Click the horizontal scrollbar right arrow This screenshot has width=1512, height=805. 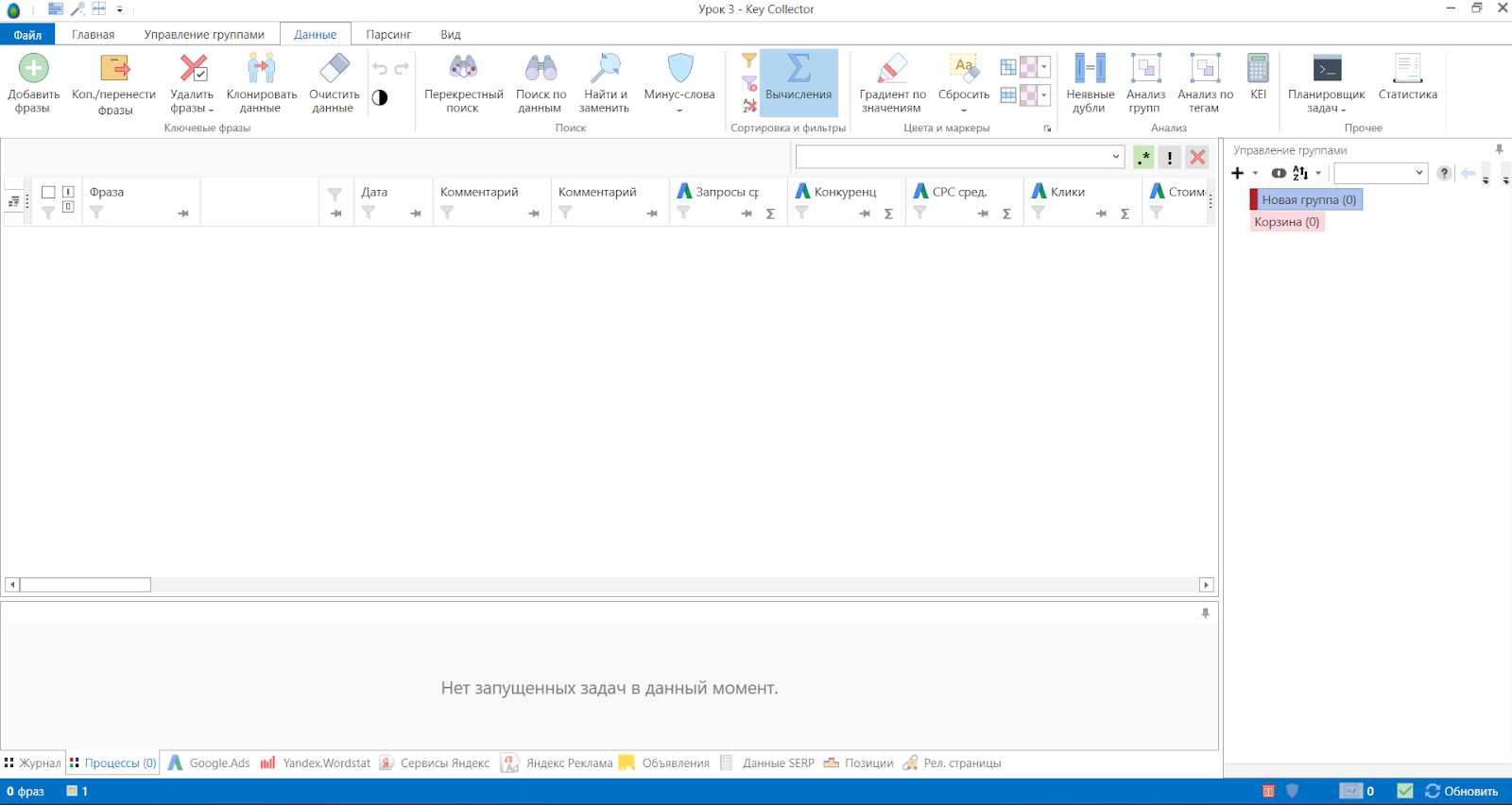click(x=1206, y=585)
